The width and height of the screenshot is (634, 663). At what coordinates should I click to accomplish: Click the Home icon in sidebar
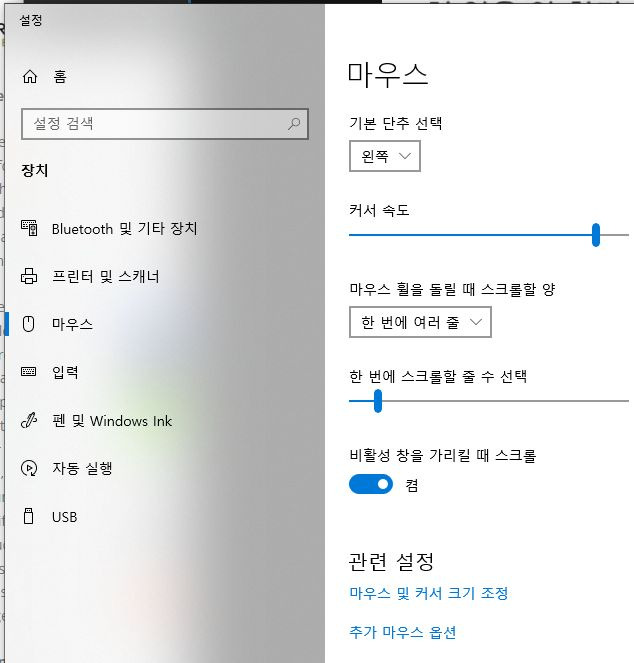pos(30,77)
